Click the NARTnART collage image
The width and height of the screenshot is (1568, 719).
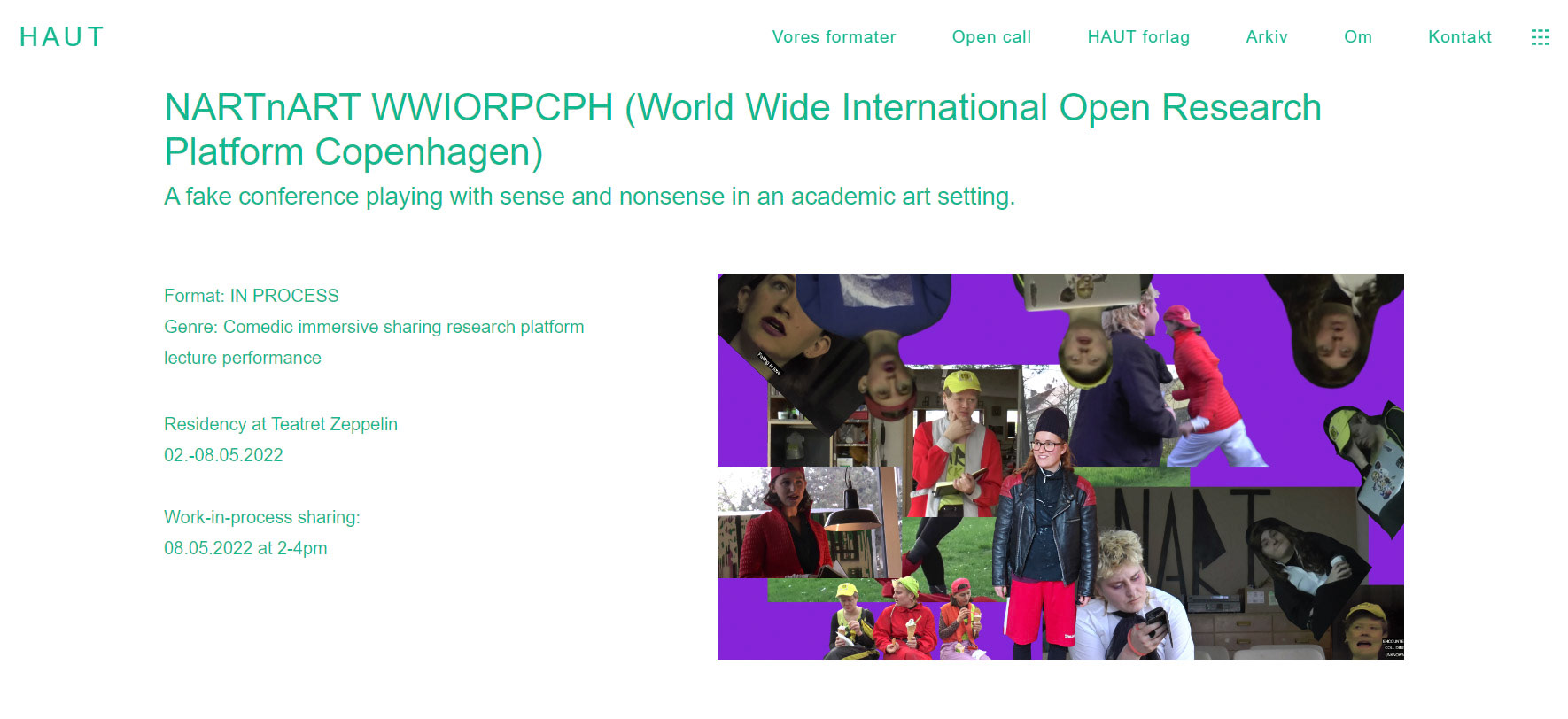click(x=1060, y=467)
